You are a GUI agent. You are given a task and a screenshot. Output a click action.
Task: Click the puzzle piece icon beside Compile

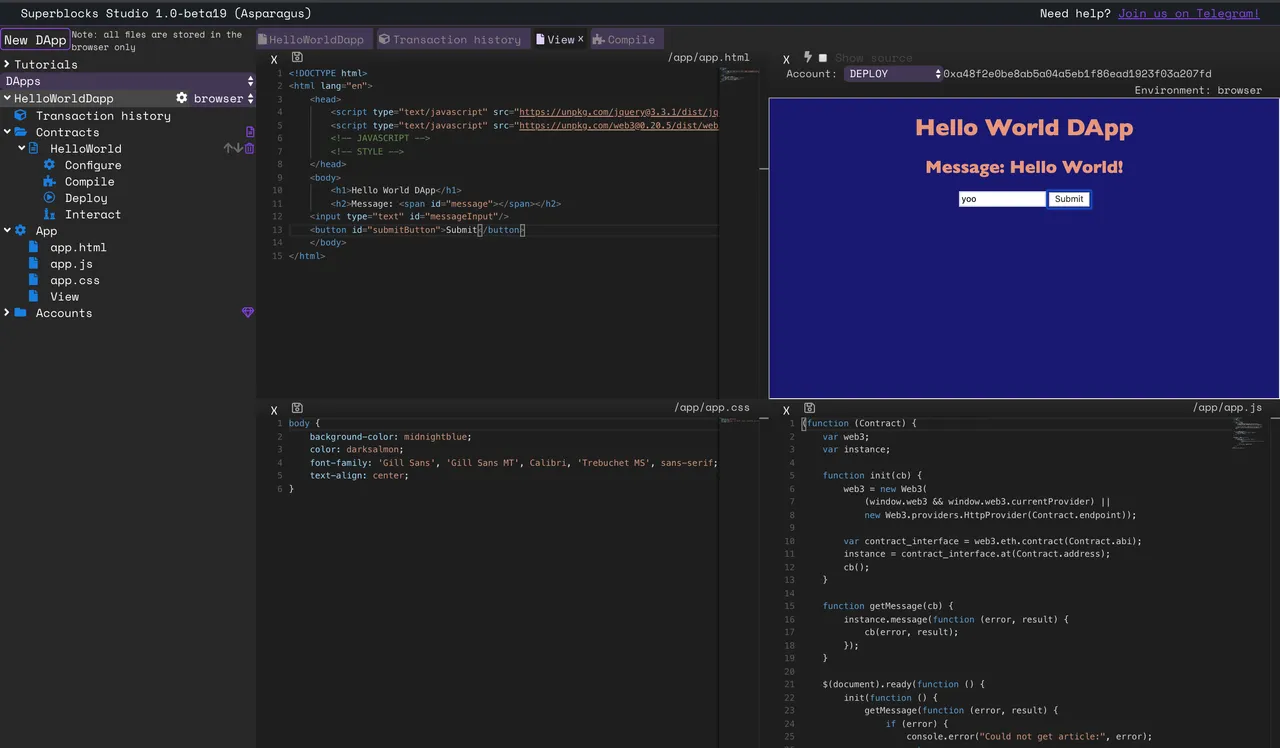tap(49, 181)
